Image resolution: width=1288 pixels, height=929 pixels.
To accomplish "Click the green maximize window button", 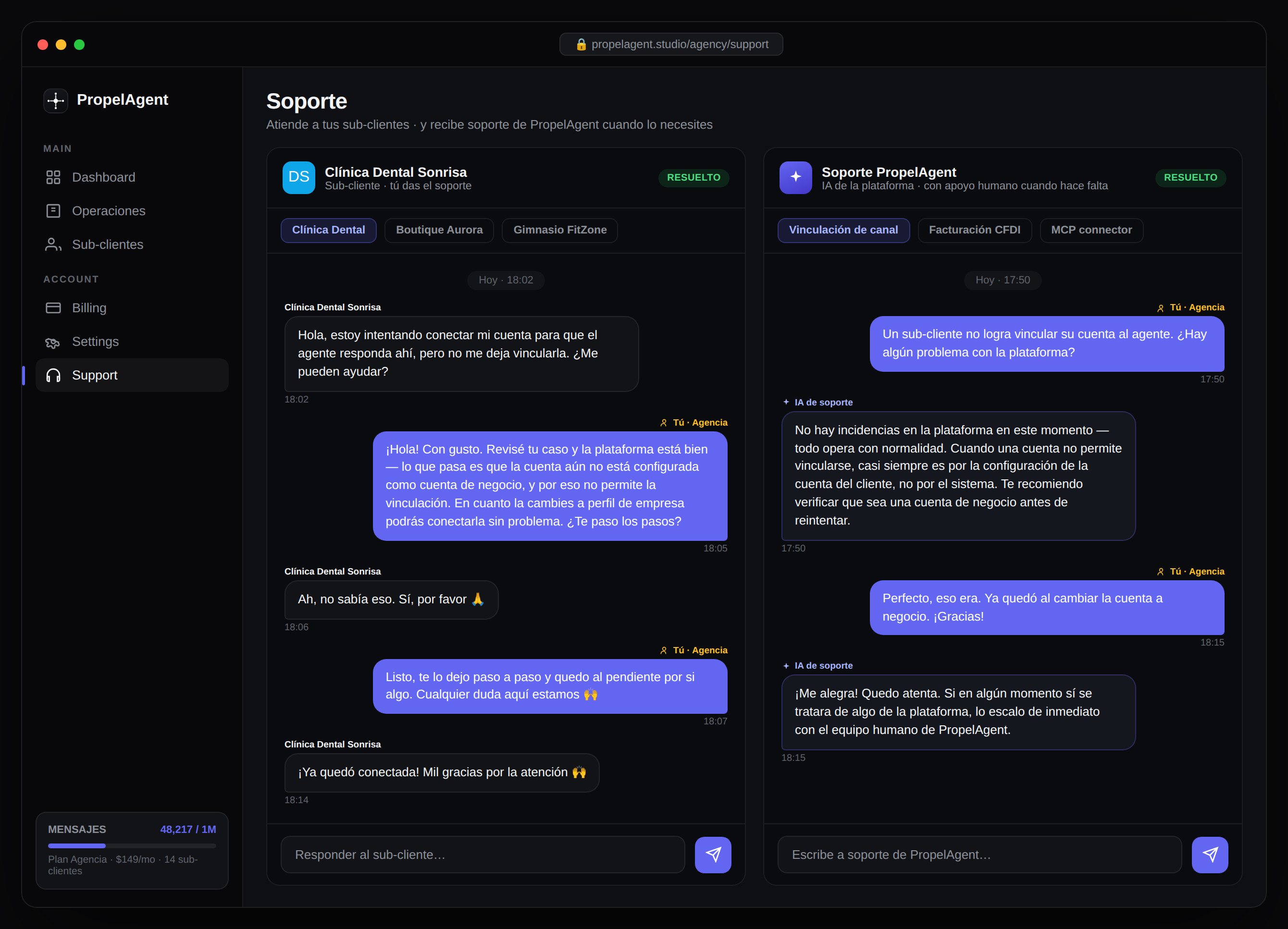I will click(79, 44).
